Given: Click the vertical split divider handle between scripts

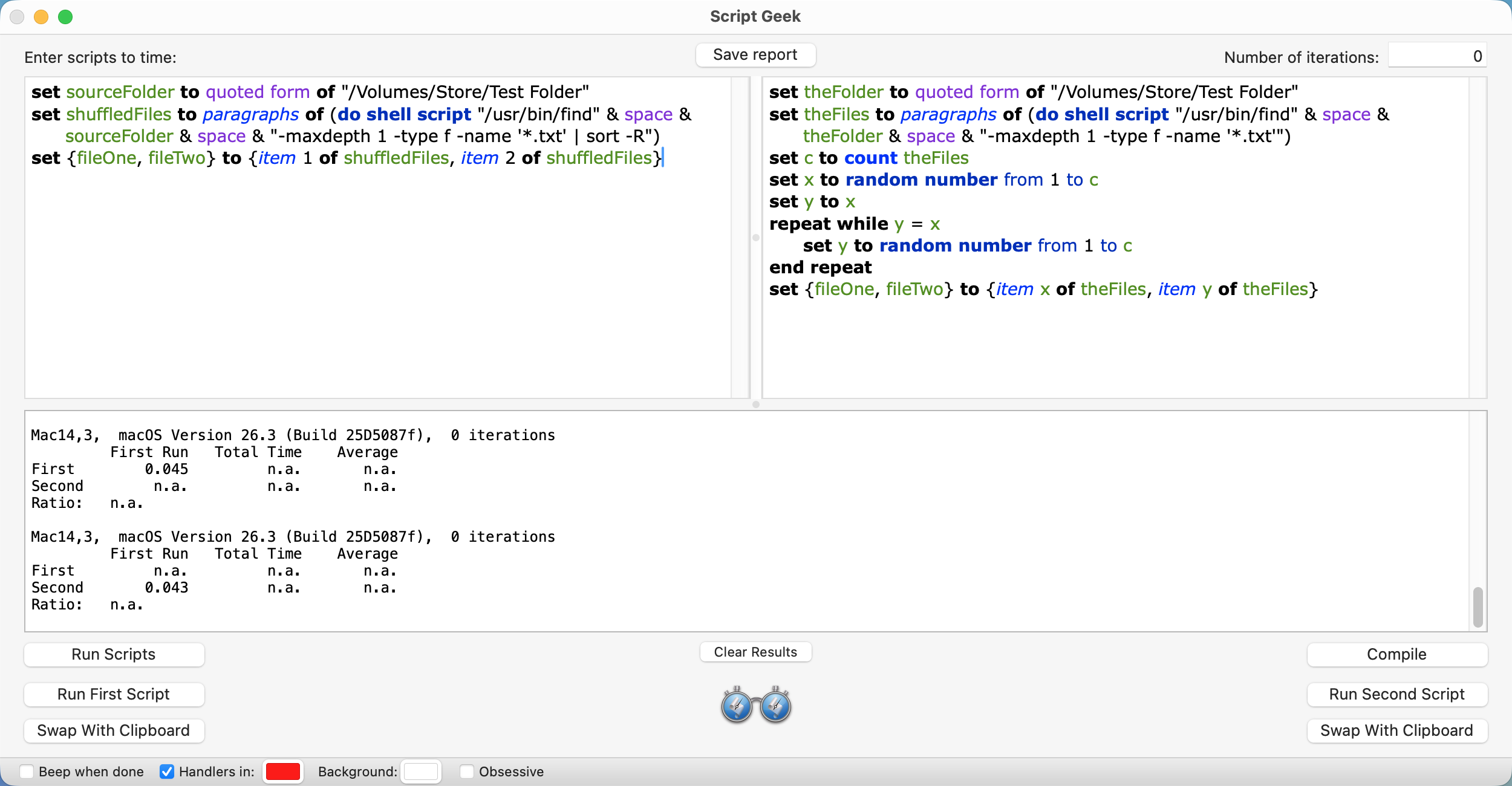Looking at the screenshot, I should click(755, 238).
